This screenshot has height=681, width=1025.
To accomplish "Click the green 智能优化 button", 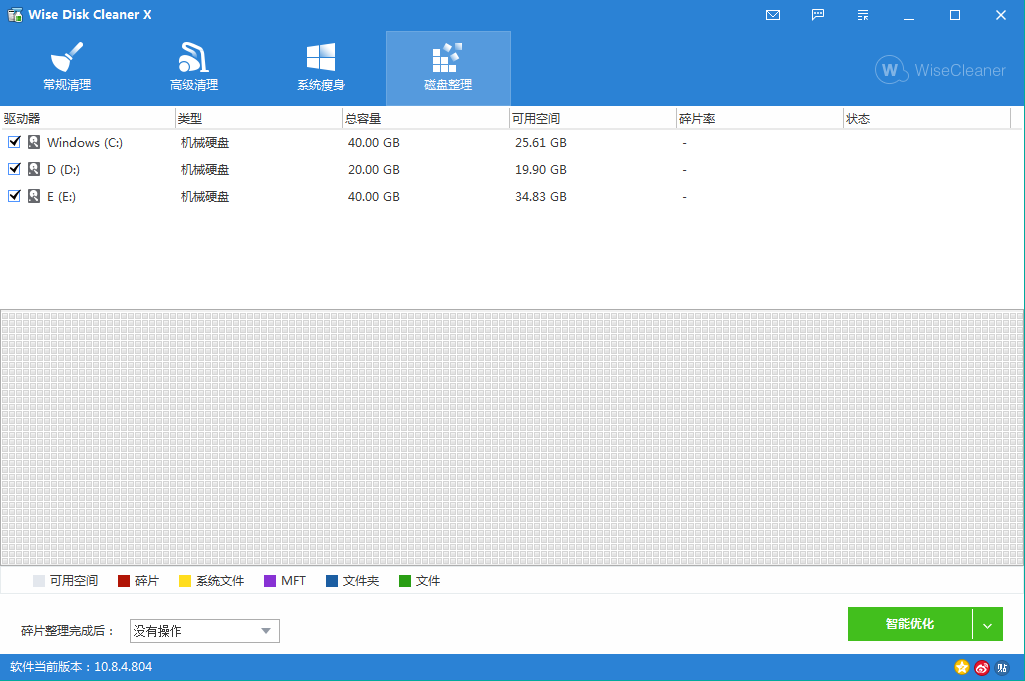I will [909, 624].
